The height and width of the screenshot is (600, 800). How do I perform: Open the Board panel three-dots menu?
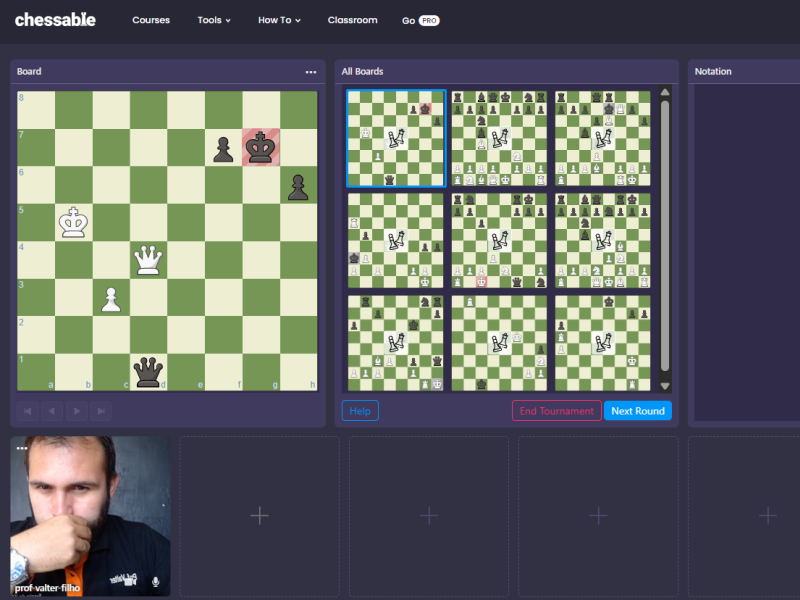[x=311, y=72]
